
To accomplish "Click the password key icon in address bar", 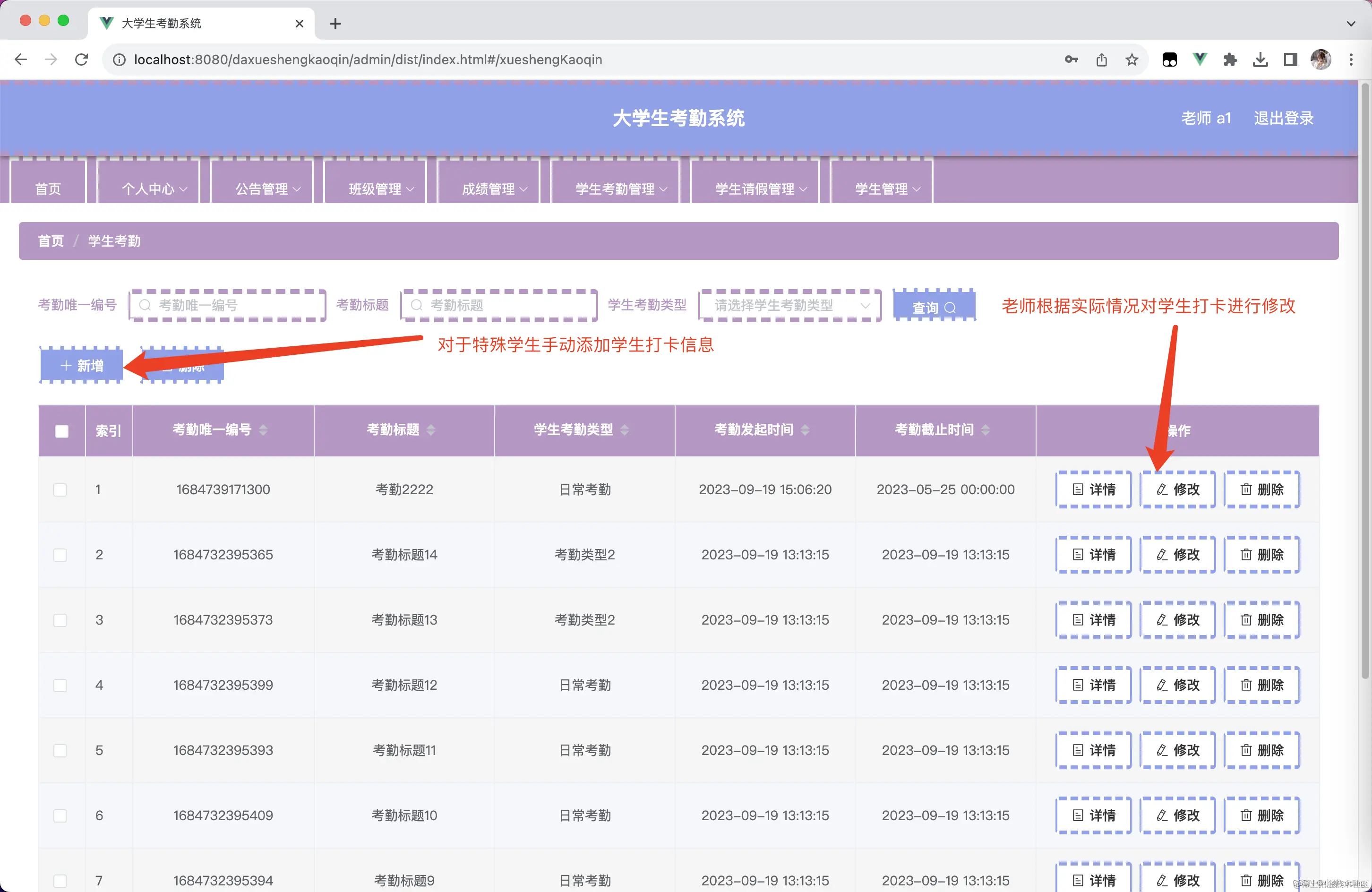I will coord(1071,60).
